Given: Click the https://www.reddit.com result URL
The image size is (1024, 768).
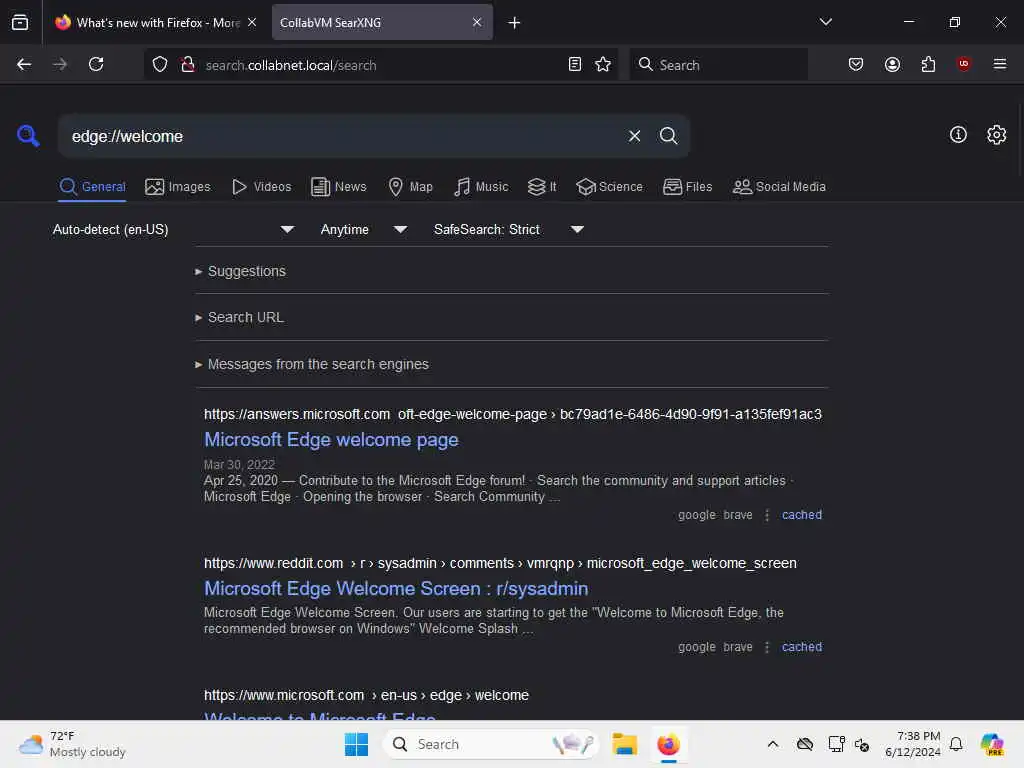Looking at the screenshot, I should (500, 563).
